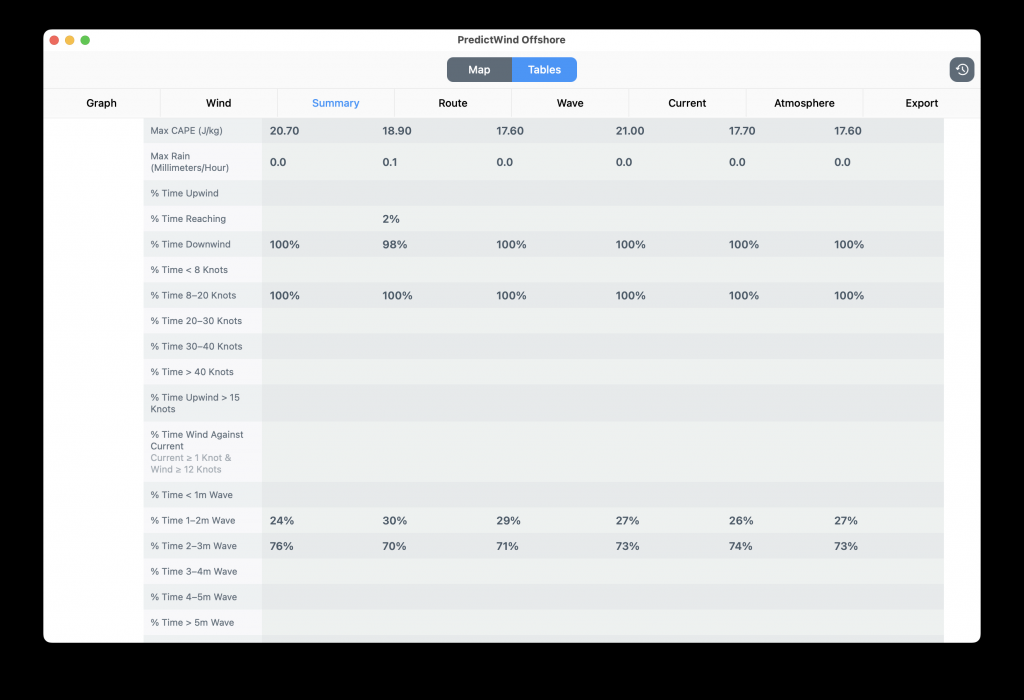Click the 2% Time Reaching value
This screenshot has width=1024, height=700.
pos(391,219)
